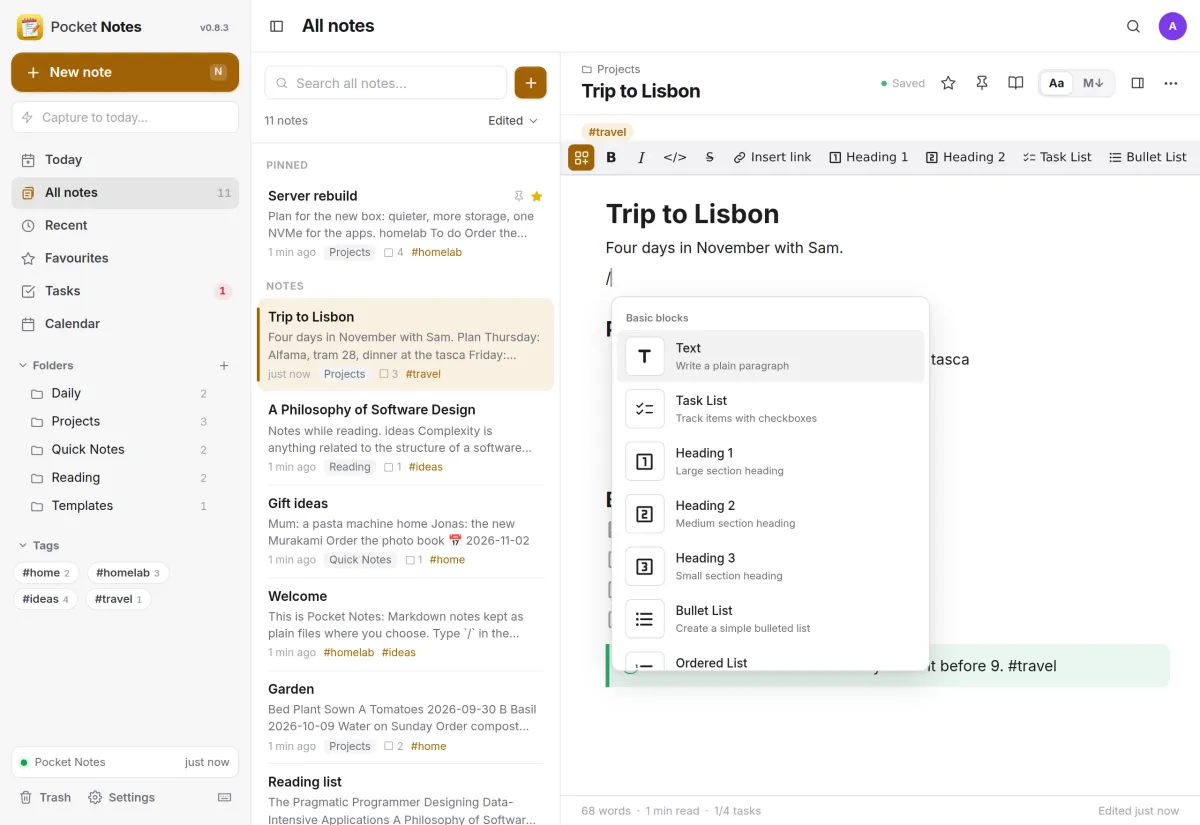The width and height of the screenshot is (1200, 825).
Task: Click Insert link in the toolbar
Action: point(772,157)
